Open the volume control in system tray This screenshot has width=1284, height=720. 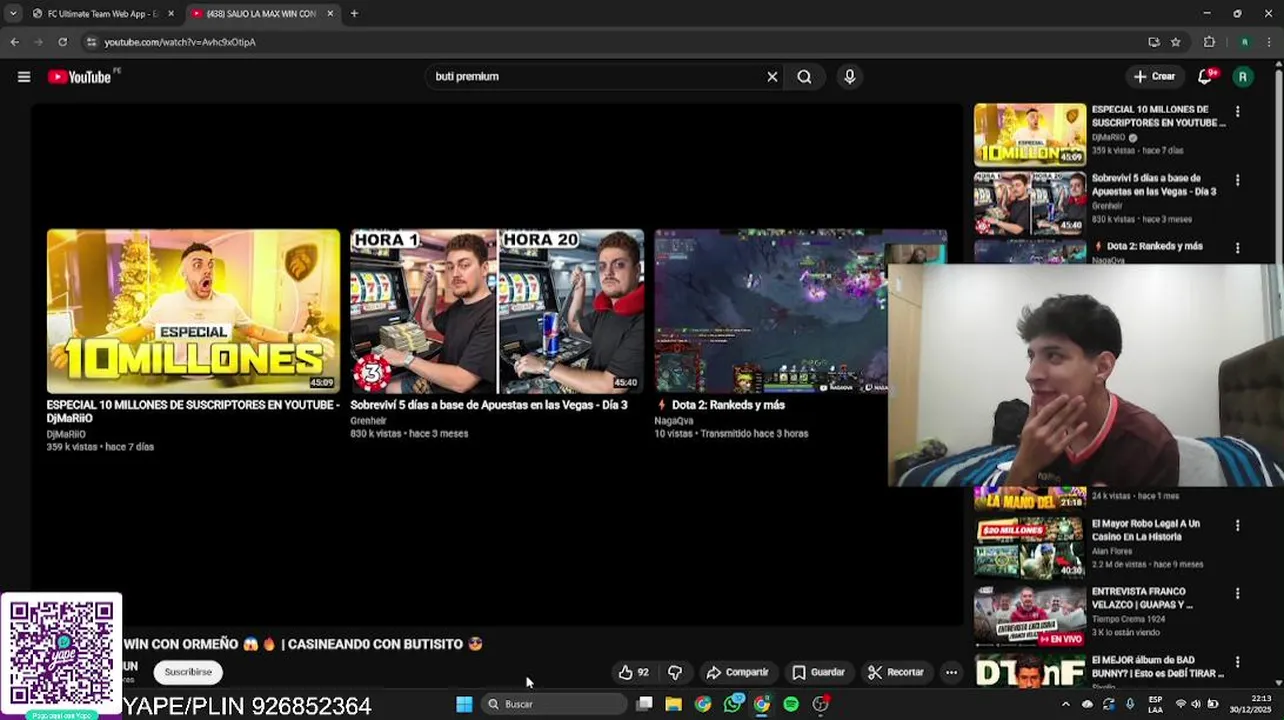tap(1197, 704)
